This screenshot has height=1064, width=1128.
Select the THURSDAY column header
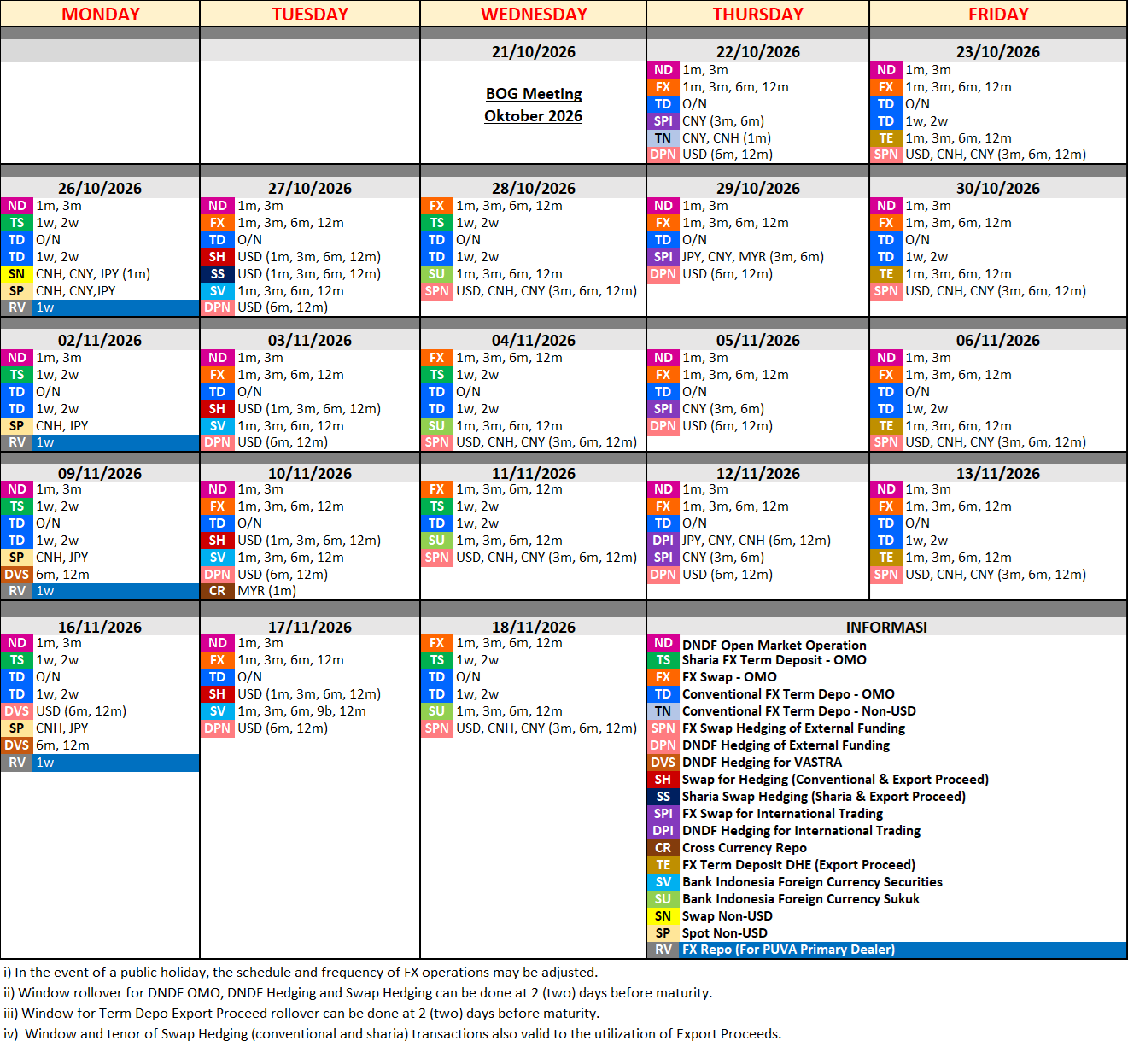pos(758,14)
